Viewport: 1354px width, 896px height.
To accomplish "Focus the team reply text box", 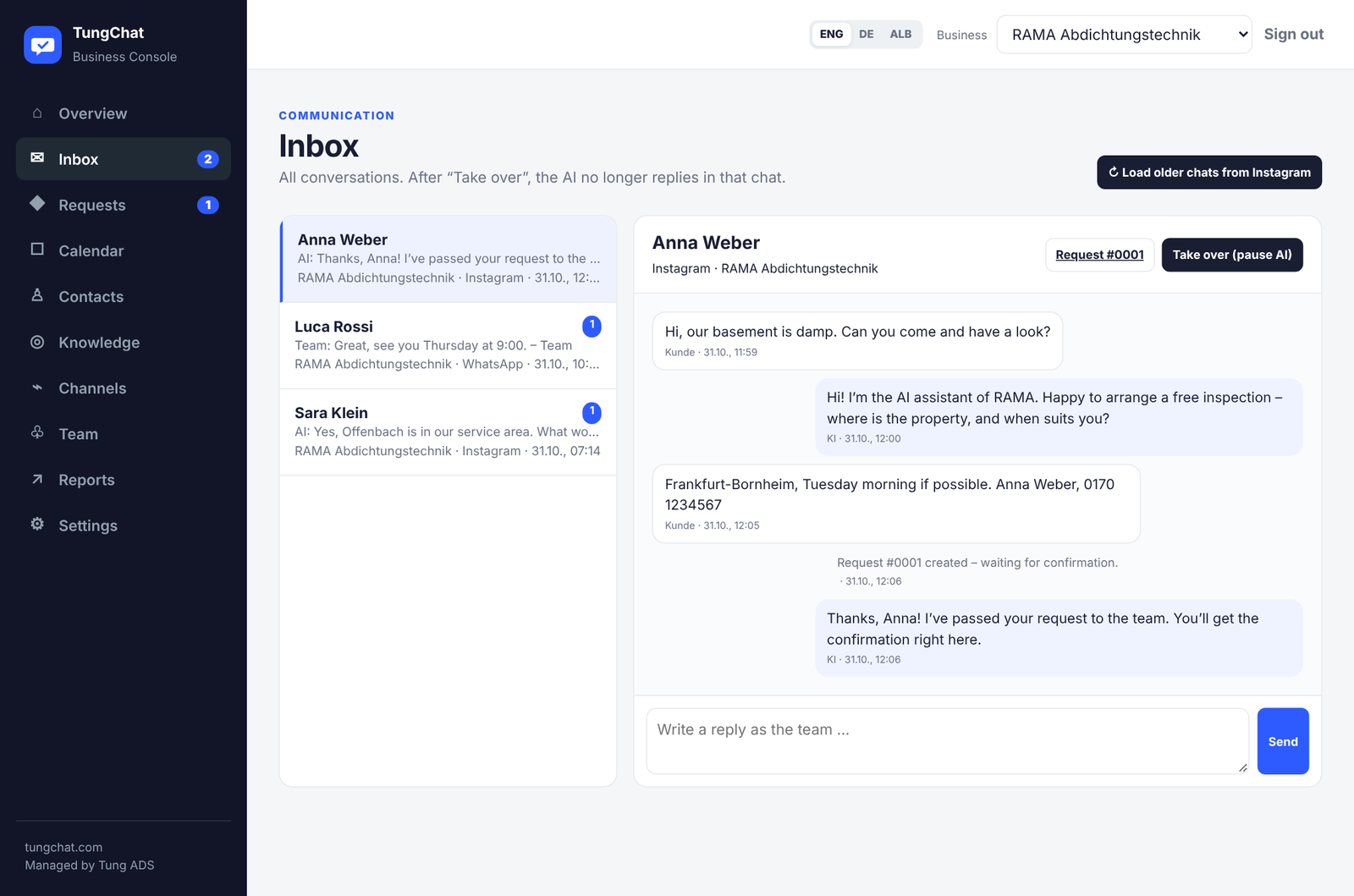I will tap(947, 741).
